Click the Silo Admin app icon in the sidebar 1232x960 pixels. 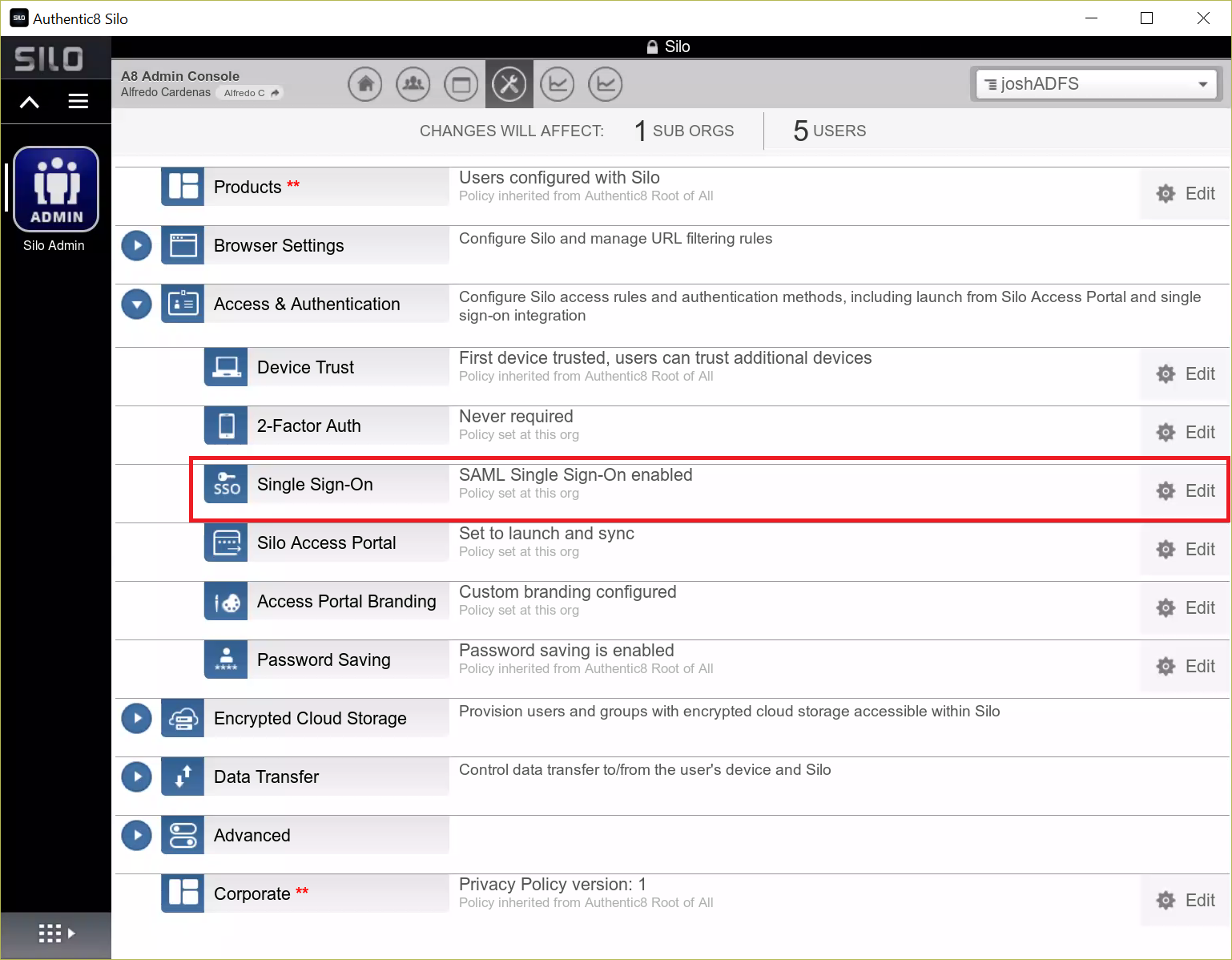pyautogui.click(x=56, y=189)
